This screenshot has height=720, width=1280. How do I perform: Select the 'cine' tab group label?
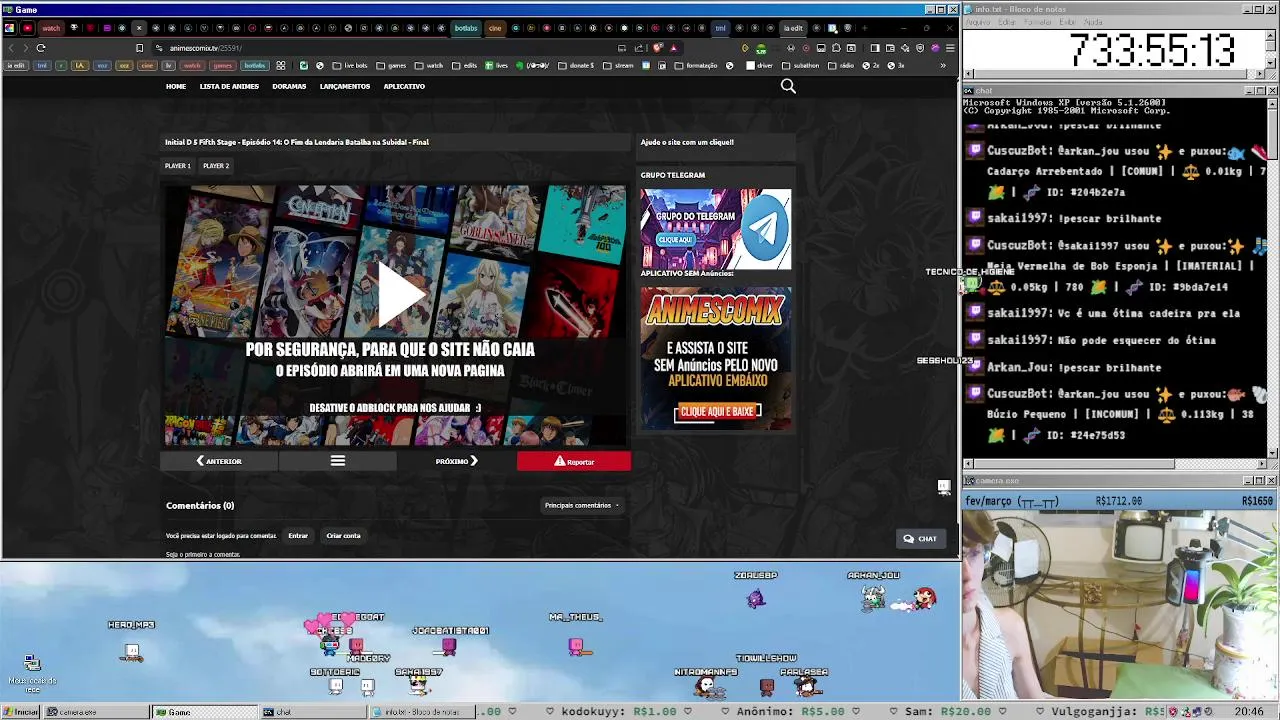495,28
